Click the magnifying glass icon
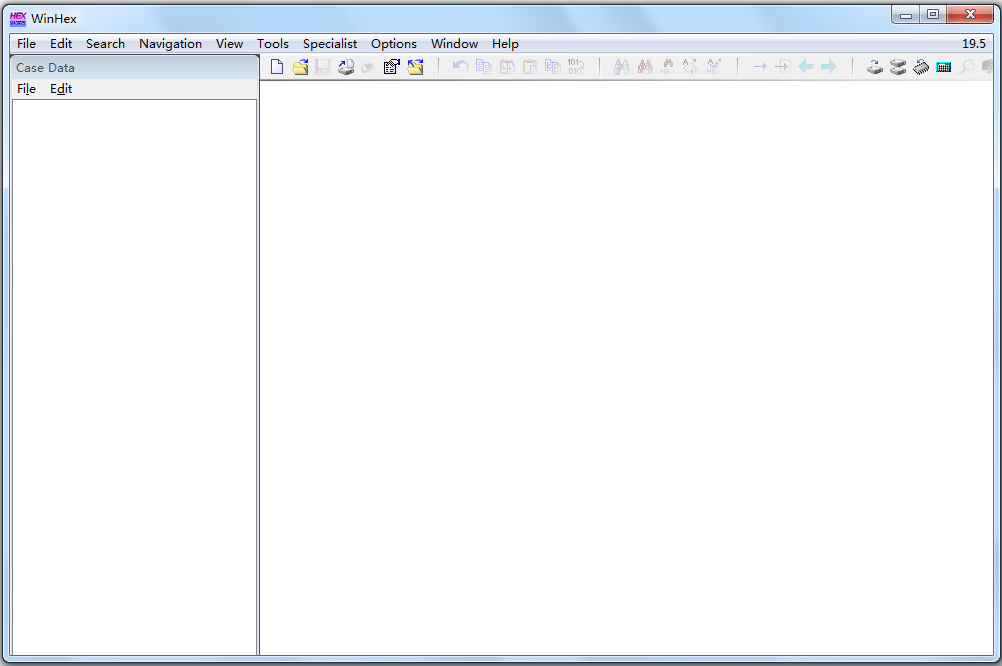 (967, 66)
